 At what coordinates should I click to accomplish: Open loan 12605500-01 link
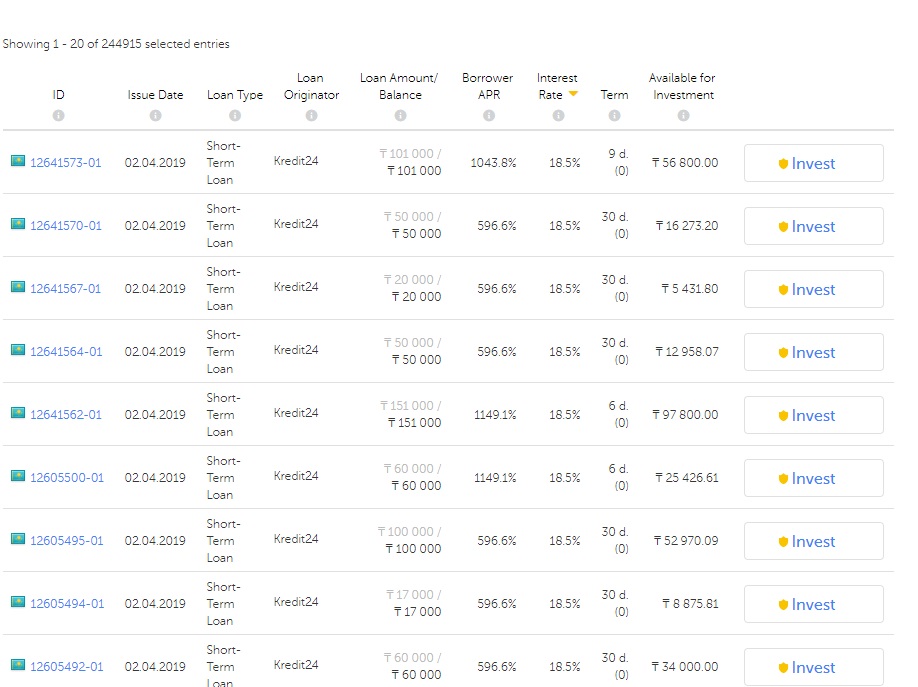pos(67,478)
